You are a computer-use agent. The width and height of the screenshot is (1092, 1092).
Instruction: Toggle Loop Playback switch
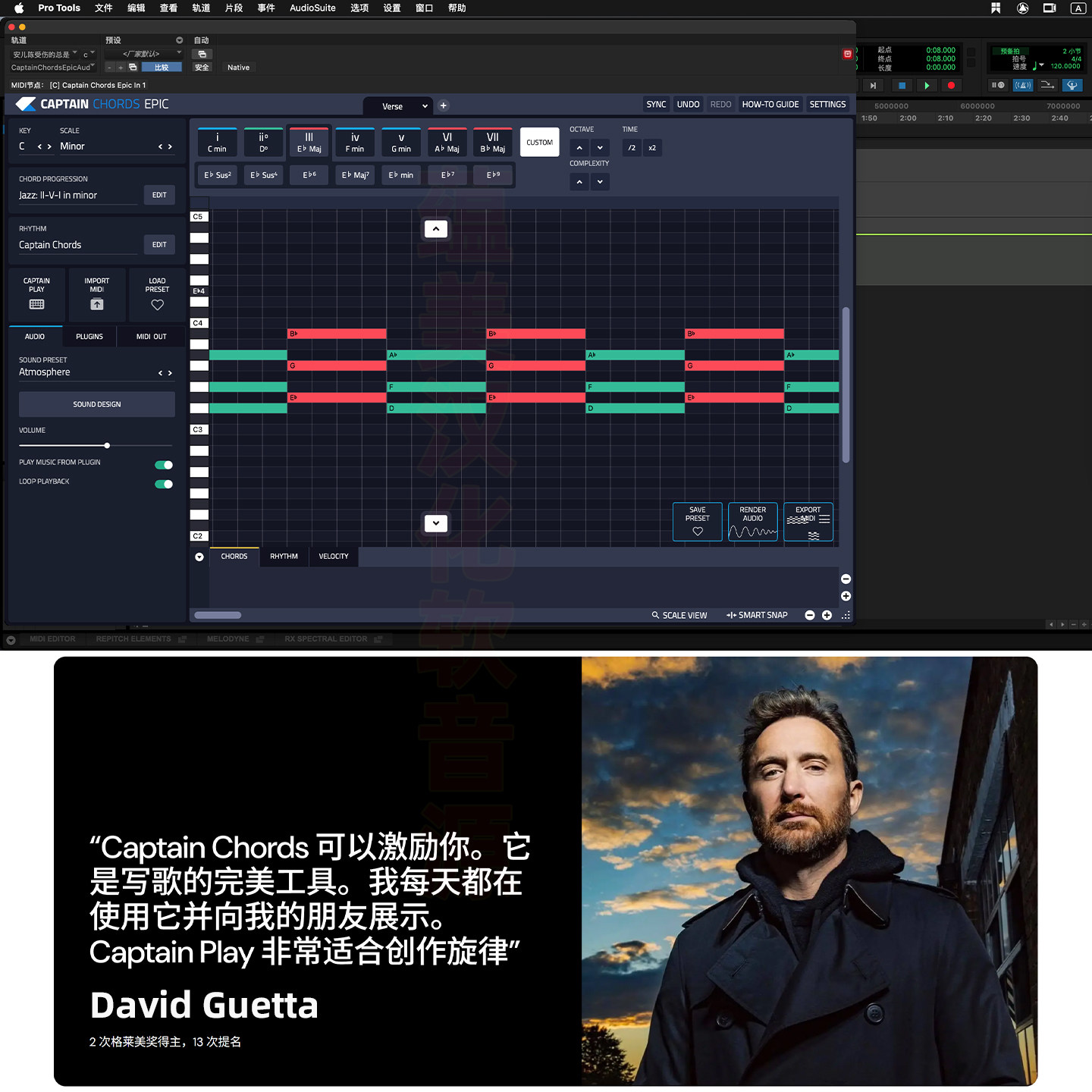click(164, 484)
